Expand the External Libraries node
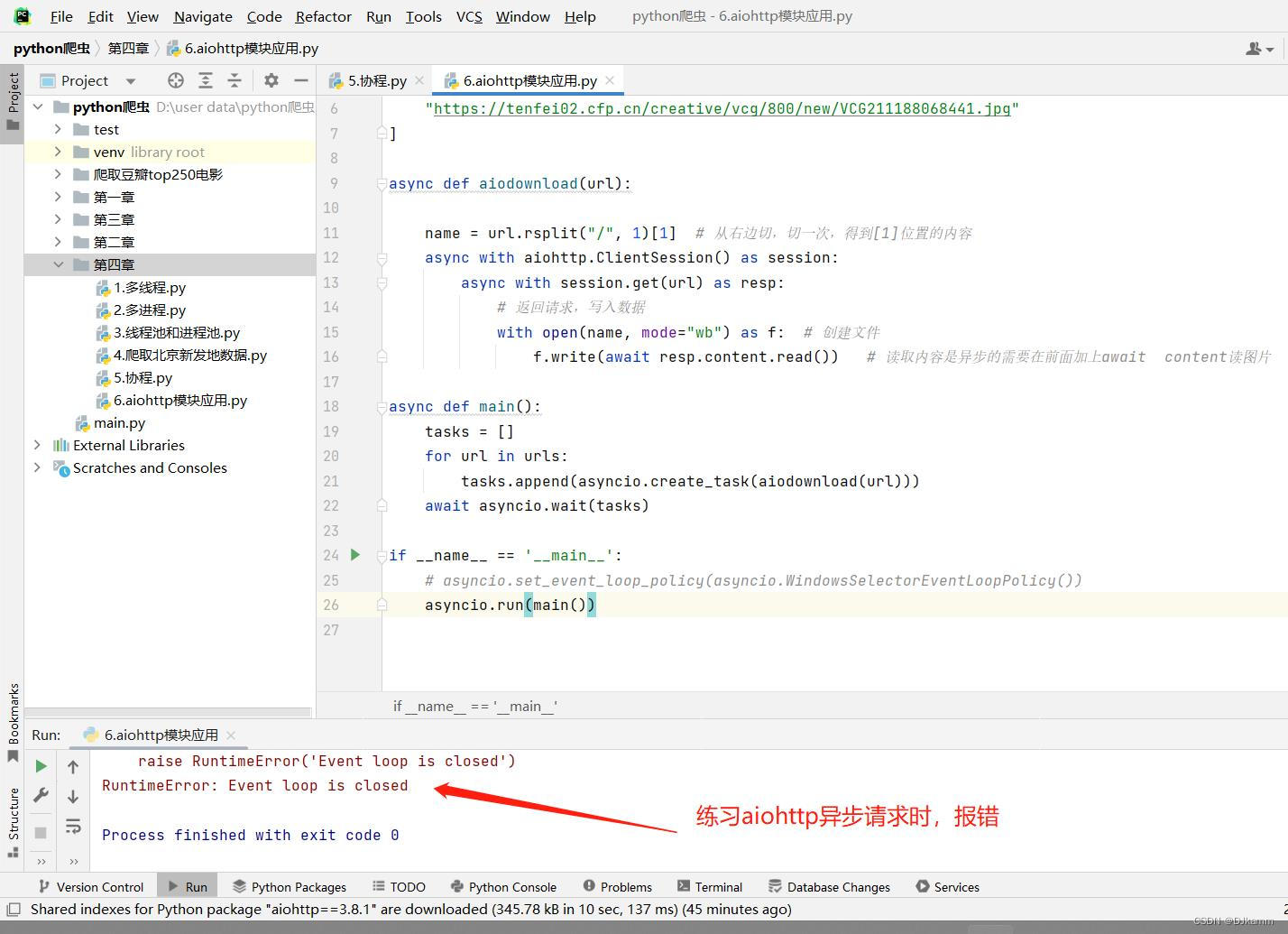 coord(36,445)
